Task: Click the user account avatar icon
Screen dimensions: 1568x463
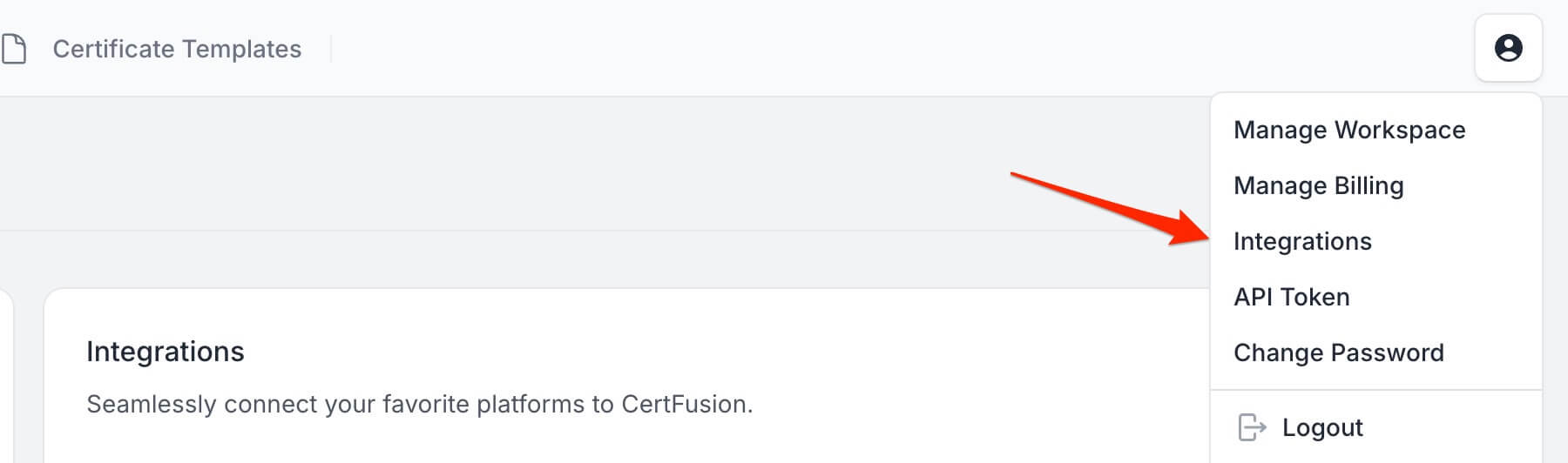Action: (x=1508, y=48)
